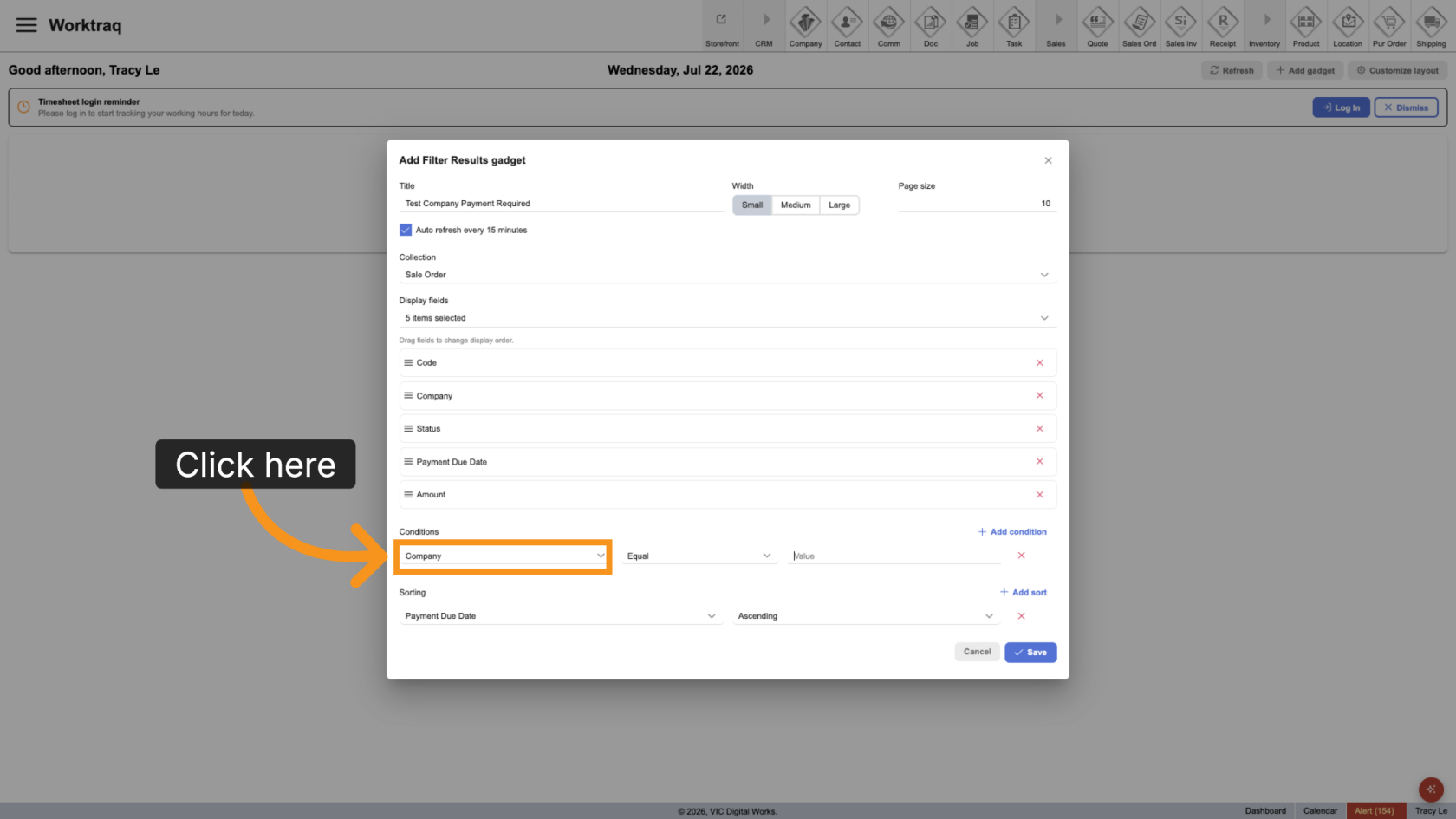
Task: Open the Contact module icon
Action: (847, 26)
